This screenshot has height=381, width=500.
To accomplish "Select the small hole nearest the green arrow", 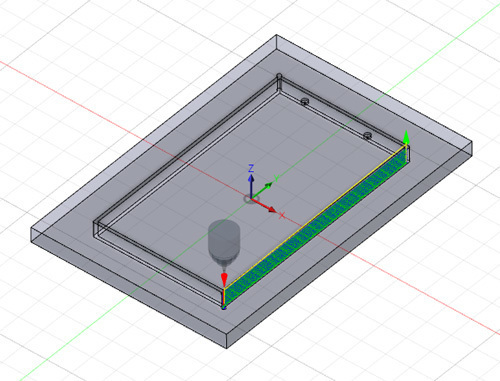I will tap(367, 135).
